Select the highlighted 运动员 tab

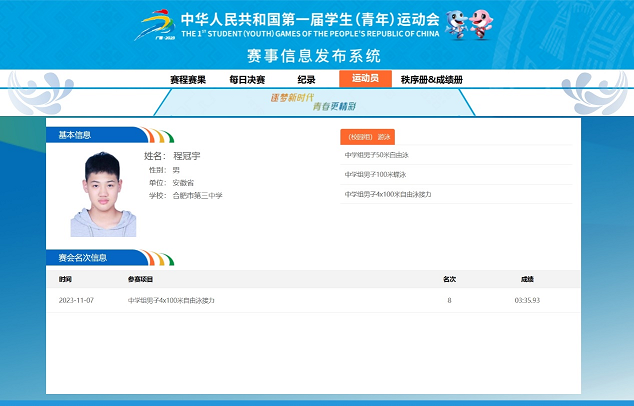[x=365, y=78]
